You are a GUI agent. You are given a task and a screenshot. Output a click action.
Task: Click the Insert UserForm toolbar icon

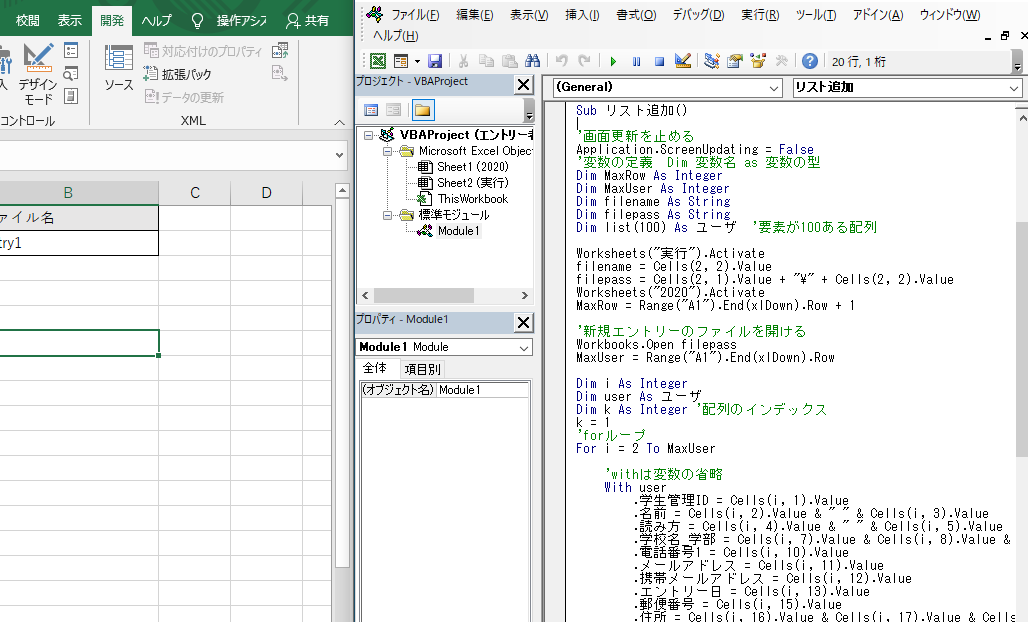[400, 61]
